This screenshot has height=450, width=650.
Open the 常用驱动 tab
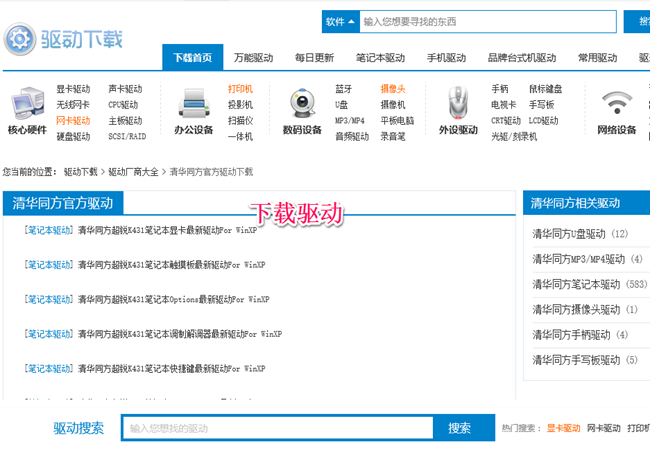[597, 58]
